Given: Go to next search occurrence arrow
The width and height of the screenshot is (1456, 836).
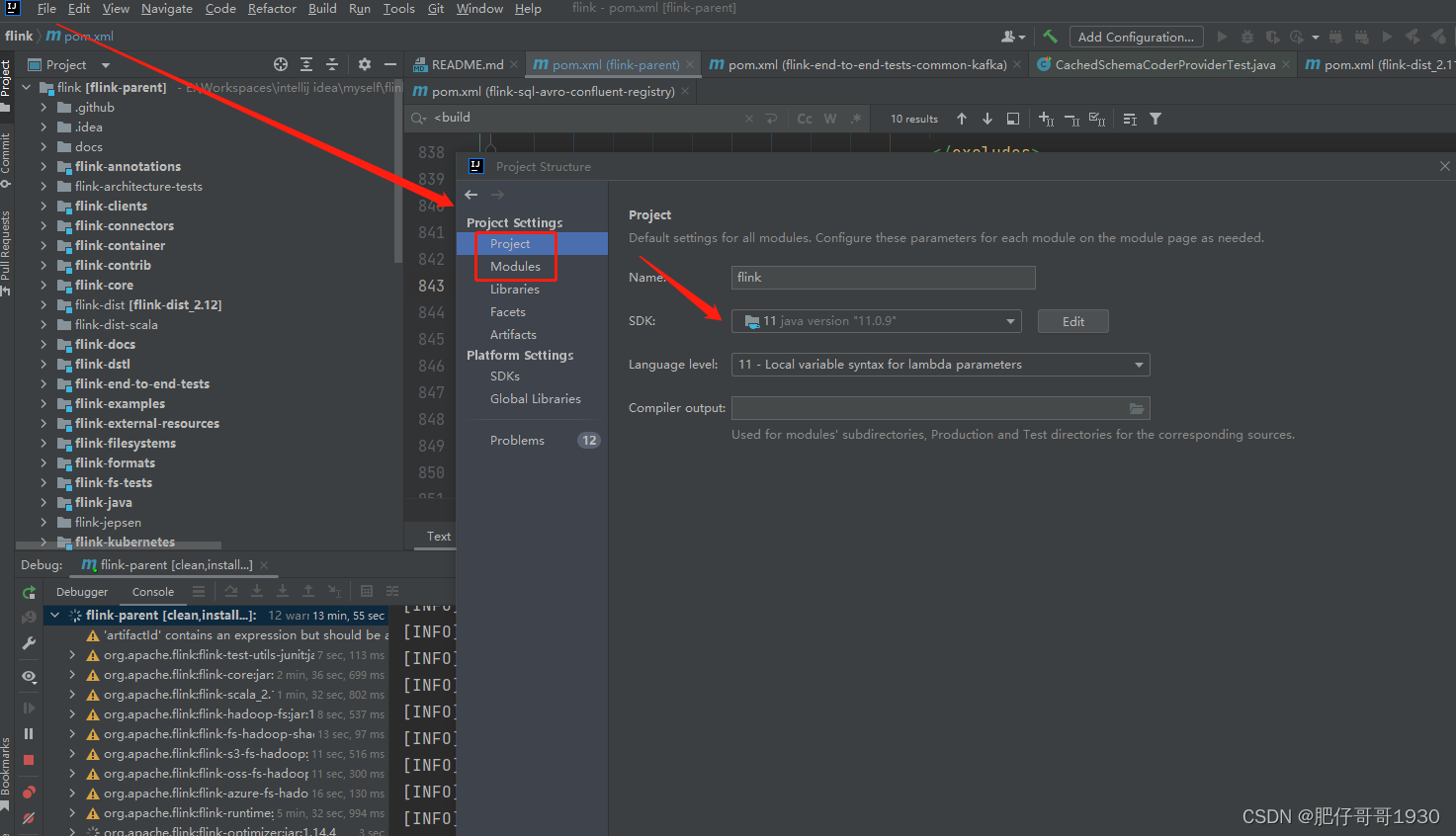Looking at the screenshot, I should tap(987, 119).
